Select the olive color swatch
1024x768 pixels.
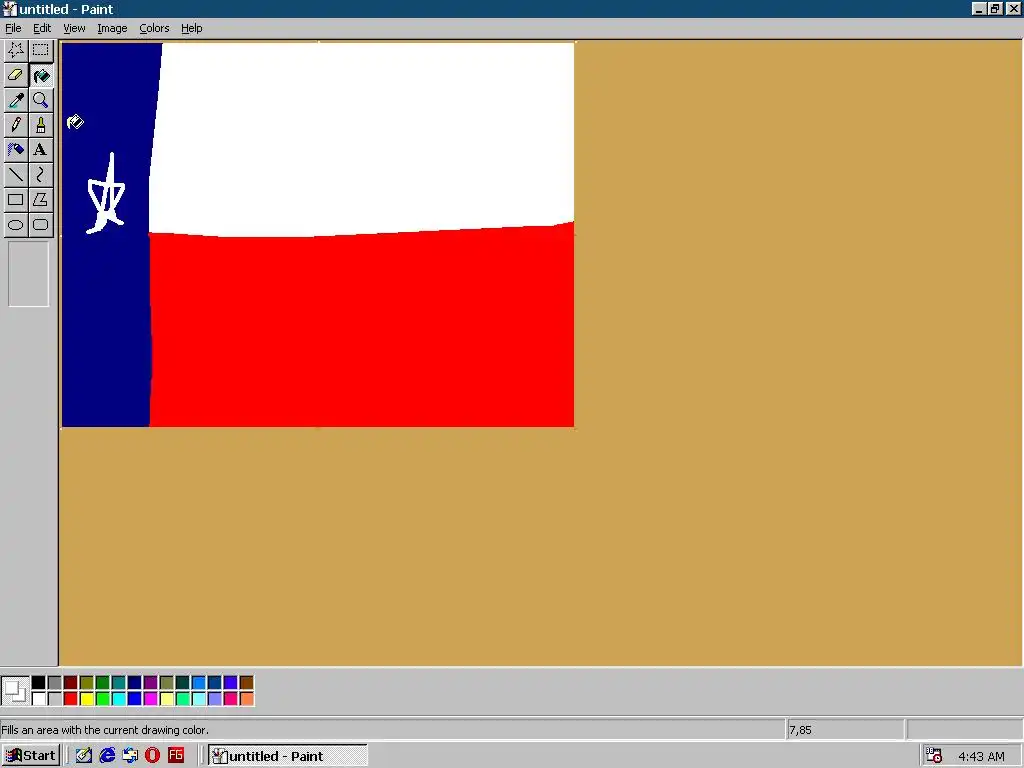click(x=86, y=682)
